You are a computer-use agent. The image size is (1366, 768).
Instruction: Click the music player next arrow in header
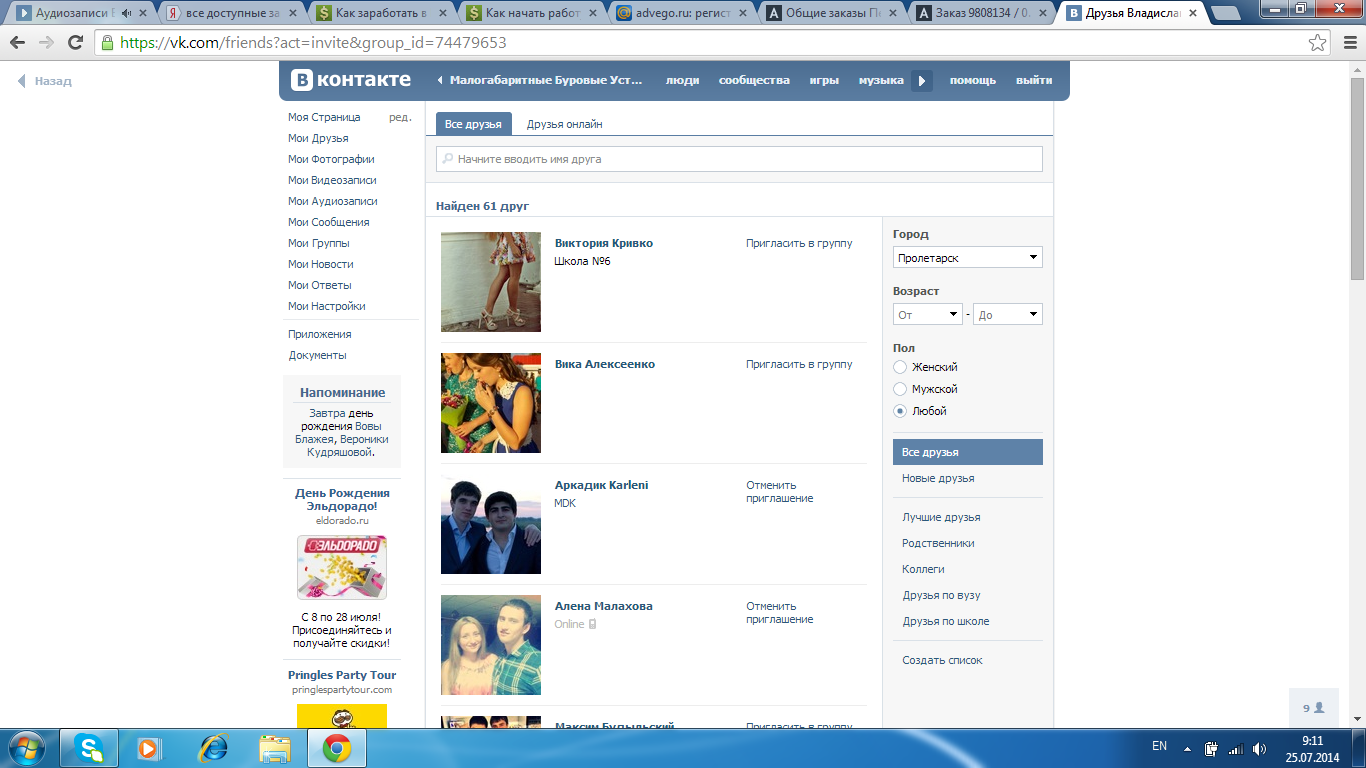[921, 80]
